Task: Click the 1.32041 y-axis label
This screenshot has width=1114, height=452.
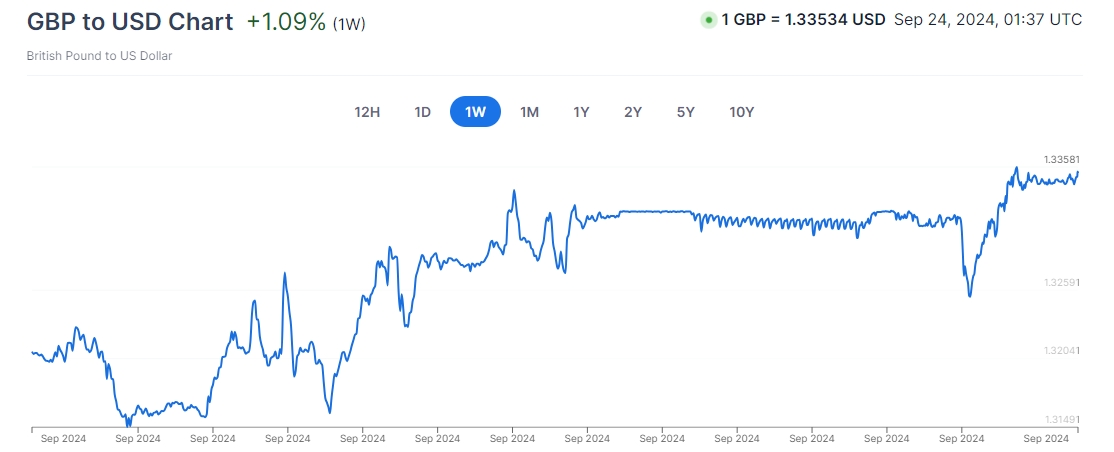Action: 1062,351
